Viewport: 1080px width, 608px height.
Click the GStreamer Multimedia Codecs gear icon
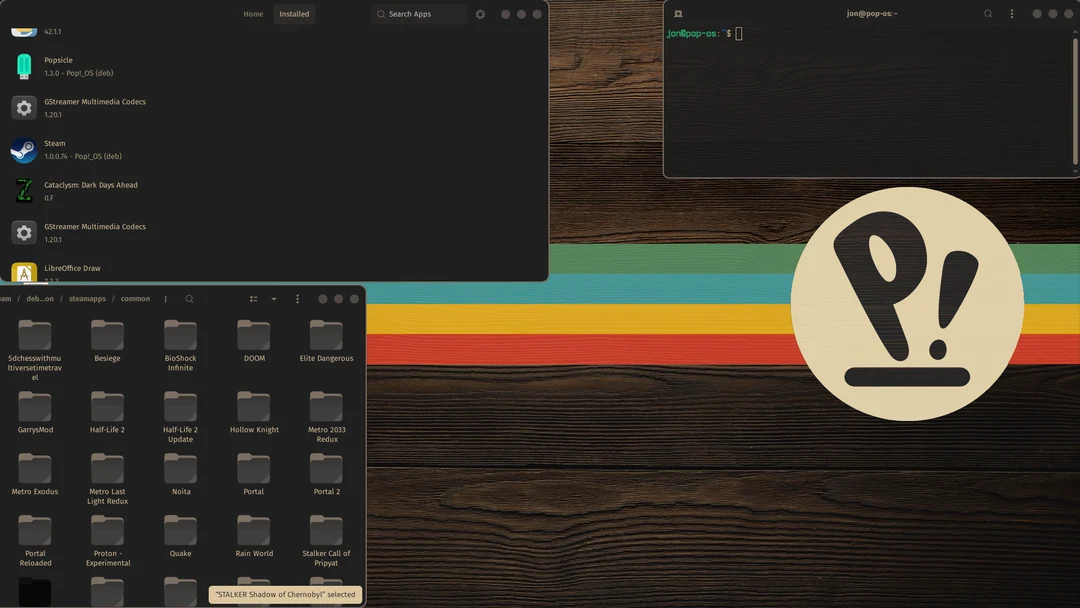point(23,107)
